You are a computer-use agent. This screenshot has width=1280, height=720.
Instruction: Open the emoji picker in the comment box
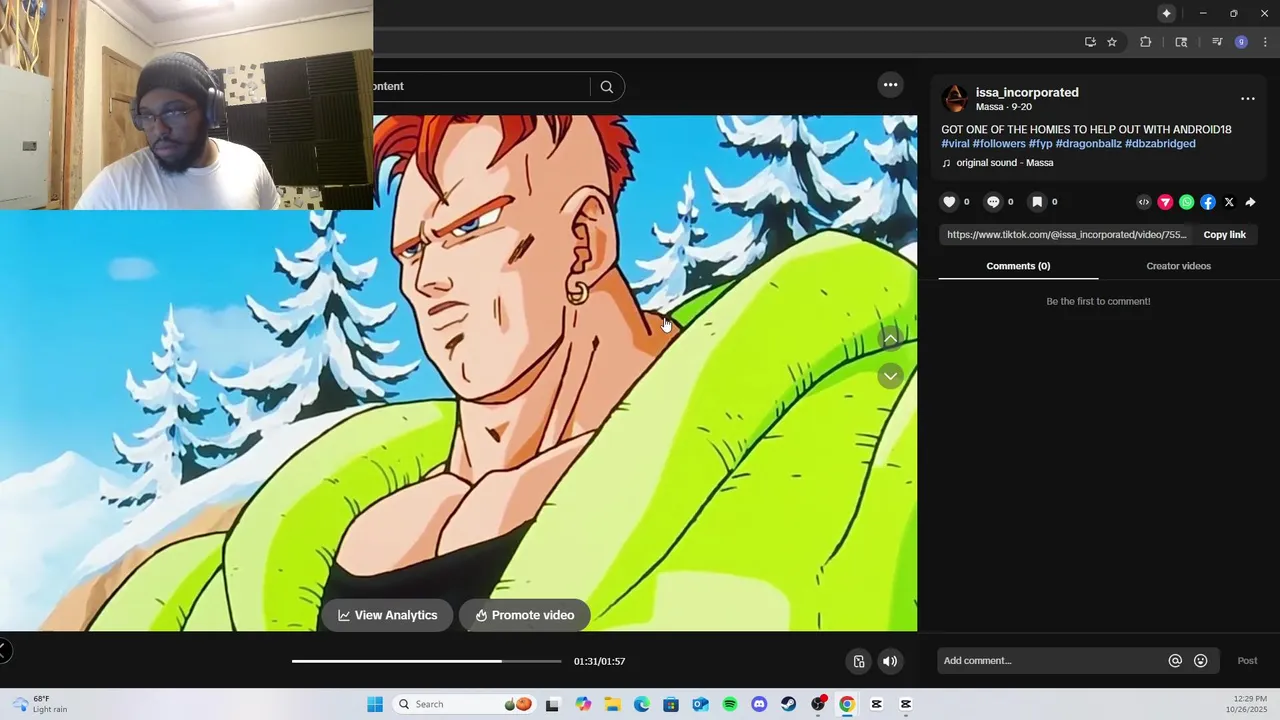(1200, 661)
